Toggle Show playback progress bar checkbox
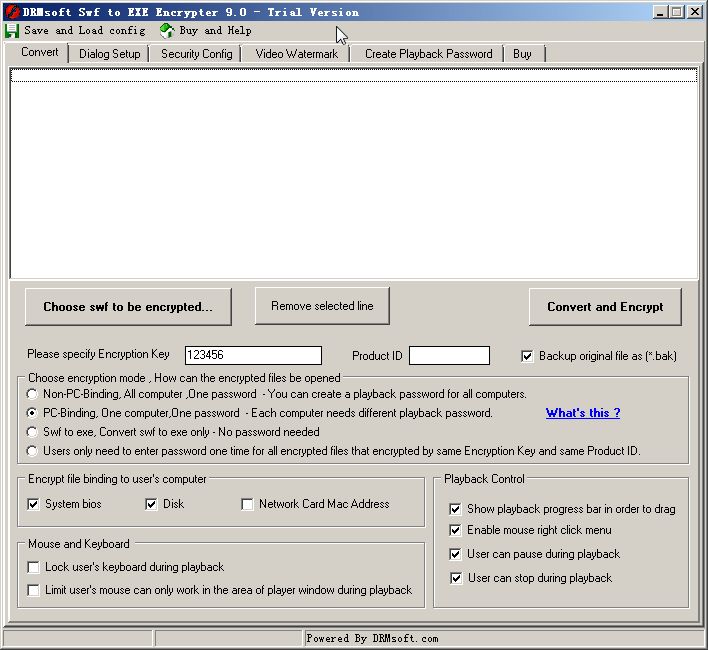 tap(455, 510)
